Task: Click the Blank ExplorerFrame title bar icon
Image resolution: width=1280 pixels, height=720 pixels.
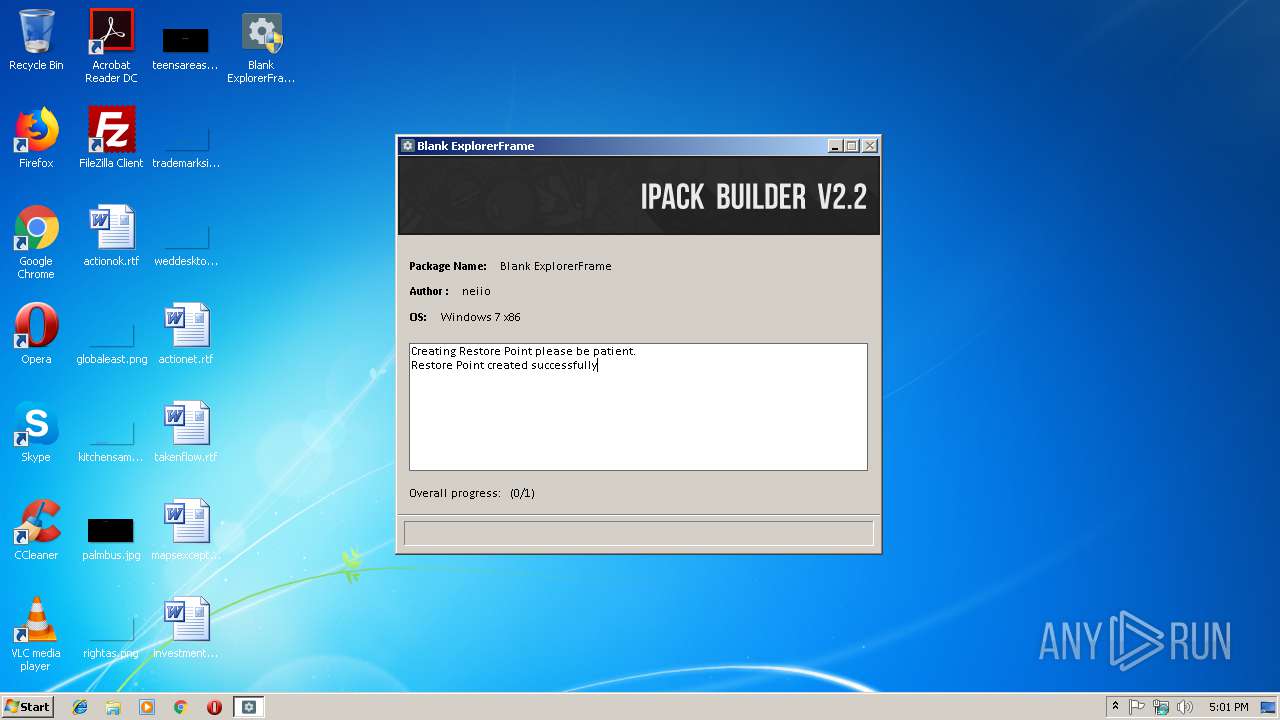Action: [408, 146]
